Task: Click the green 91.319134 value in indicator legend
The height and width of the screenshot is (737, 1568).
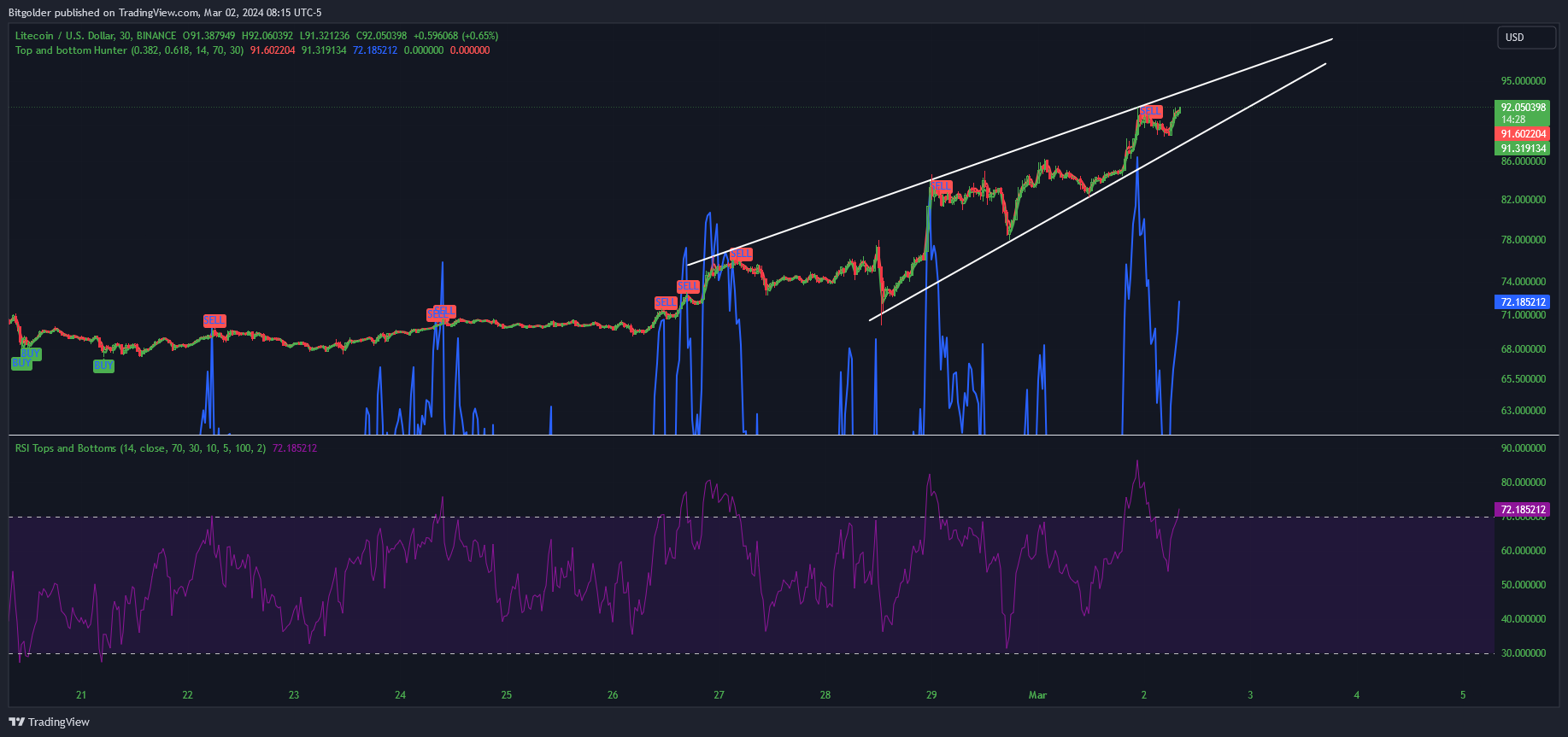Action: [x=324, y=50]
